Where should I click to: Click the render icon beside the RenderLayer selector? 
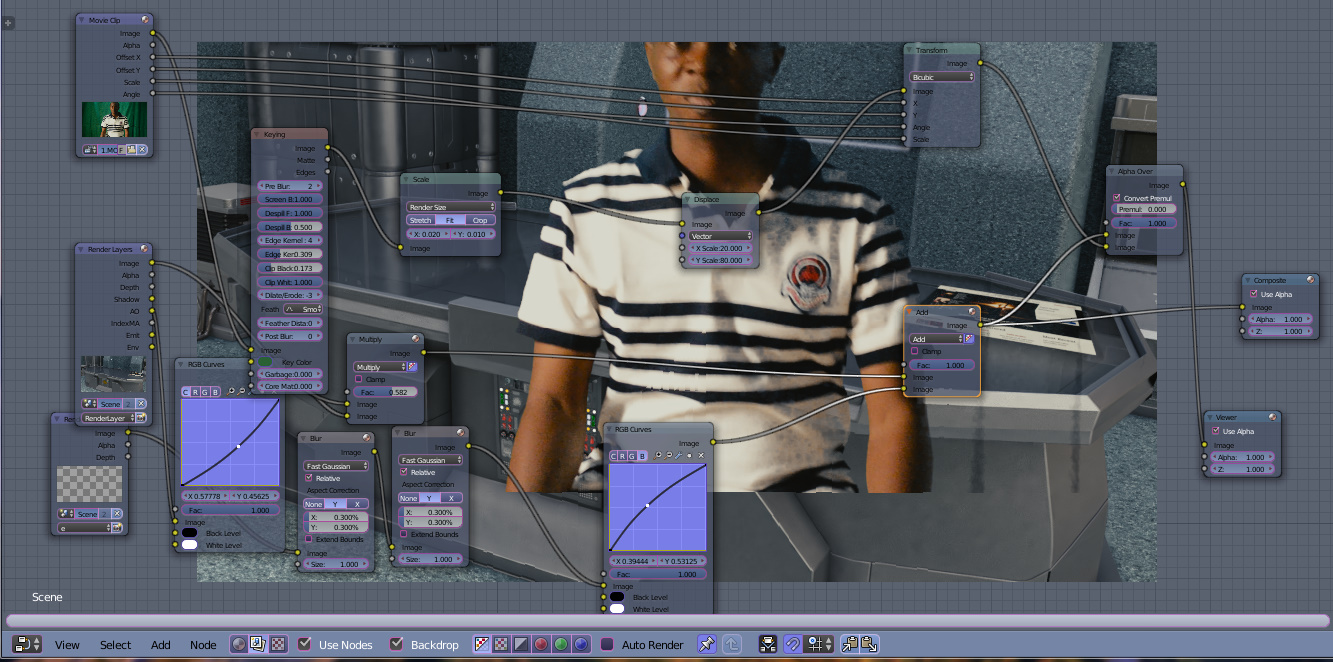point(142,418)
